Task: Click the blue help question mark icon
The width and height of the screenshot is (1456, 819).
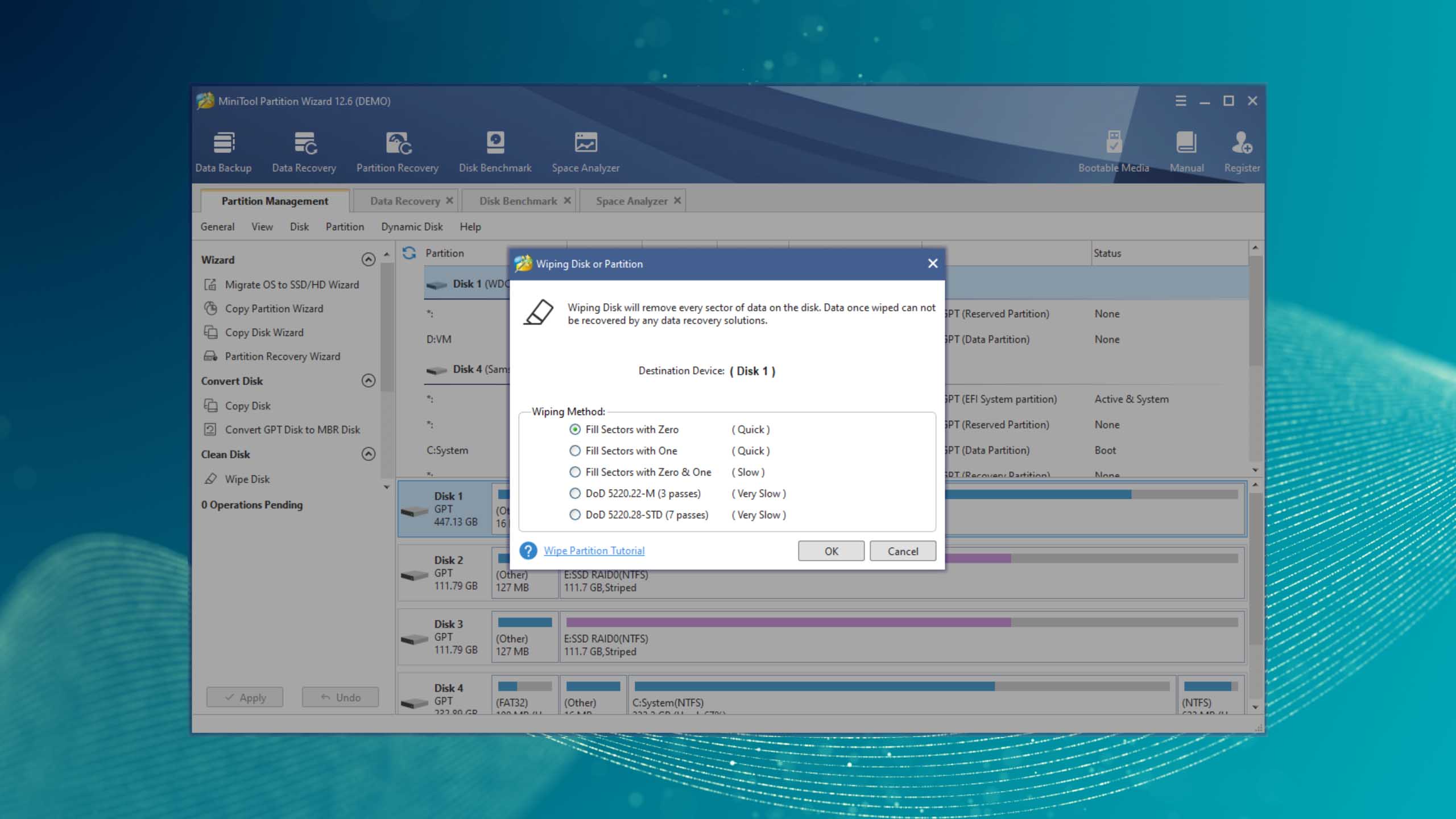Action: (528, 551)
